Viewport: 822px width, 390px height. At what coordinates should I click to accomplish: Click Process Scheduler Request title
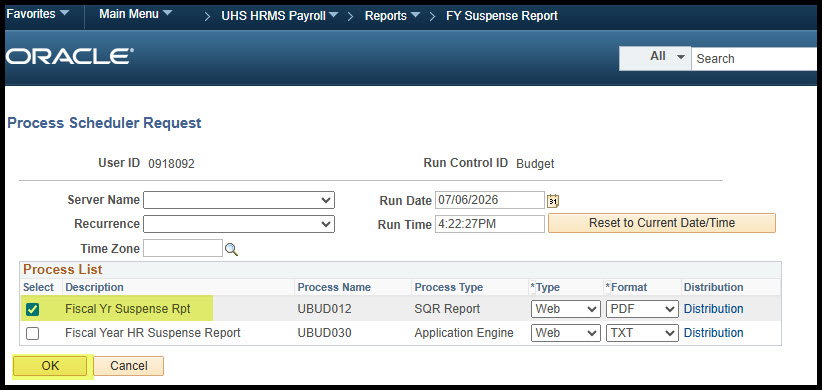(x=104, y=123)
